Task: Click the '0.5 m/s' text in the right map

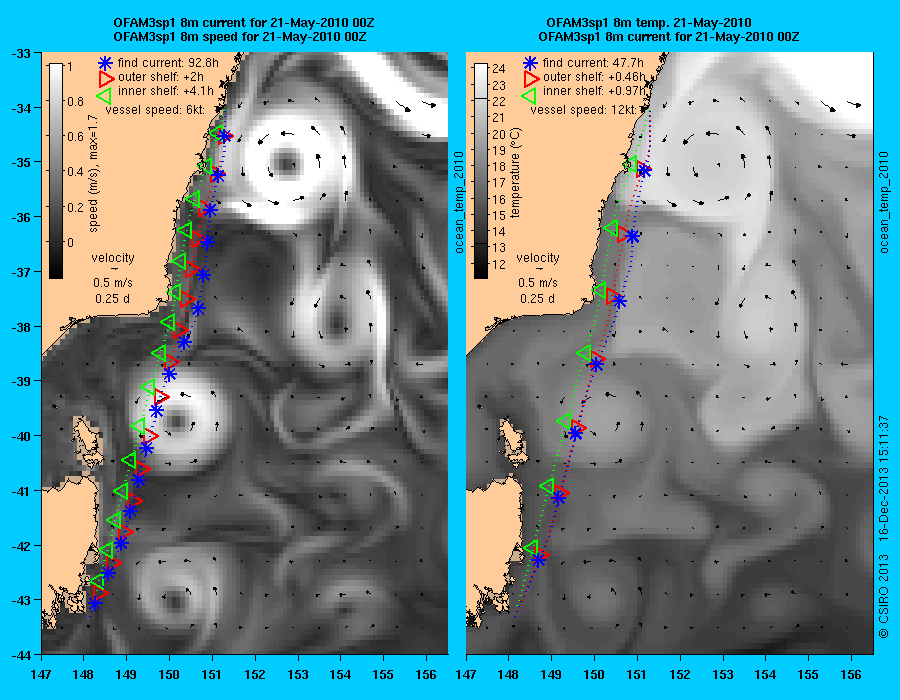Action: (538, 283)
